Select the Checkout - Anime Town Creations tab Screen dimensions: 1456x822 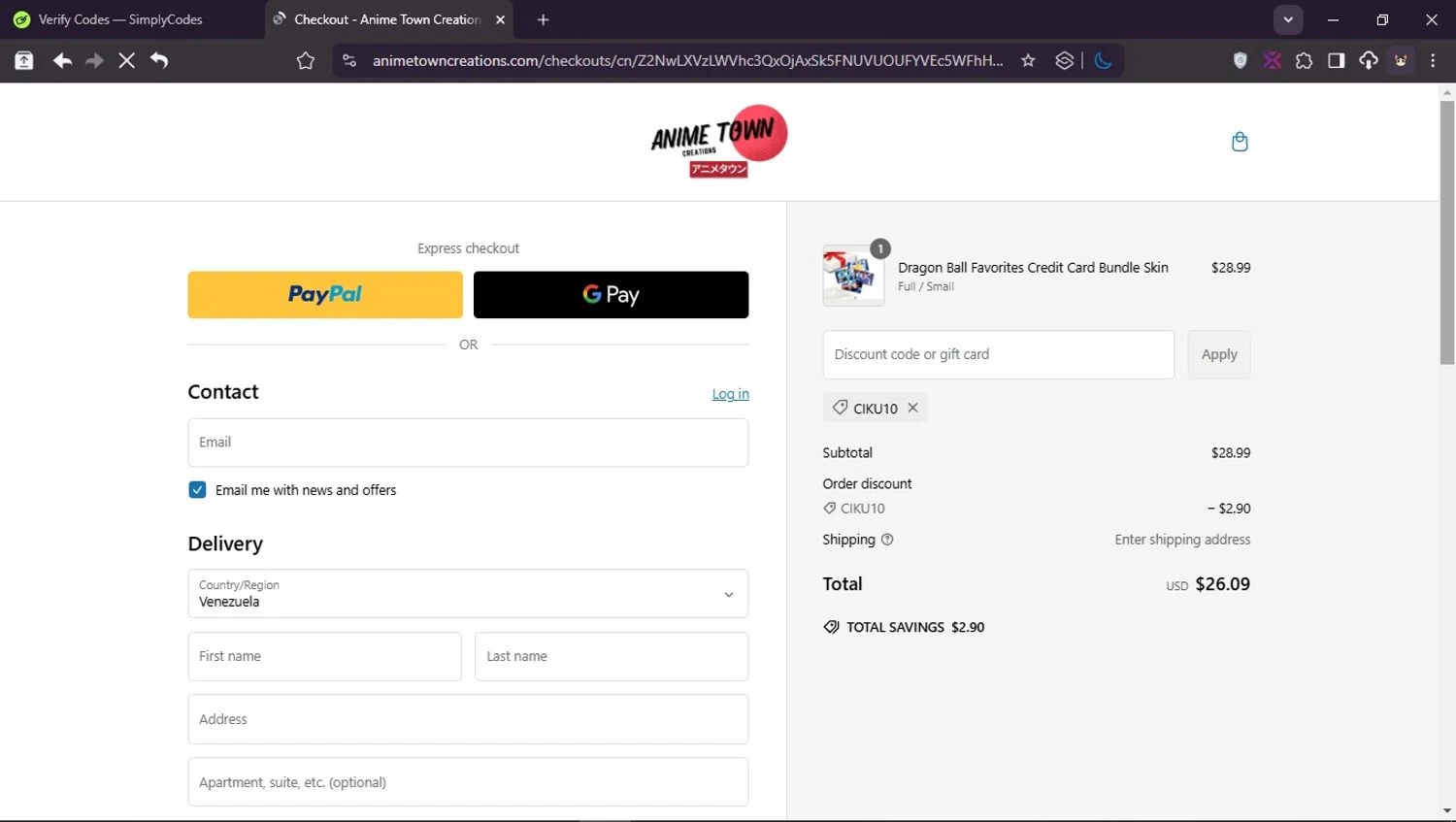tap(388, 19)
